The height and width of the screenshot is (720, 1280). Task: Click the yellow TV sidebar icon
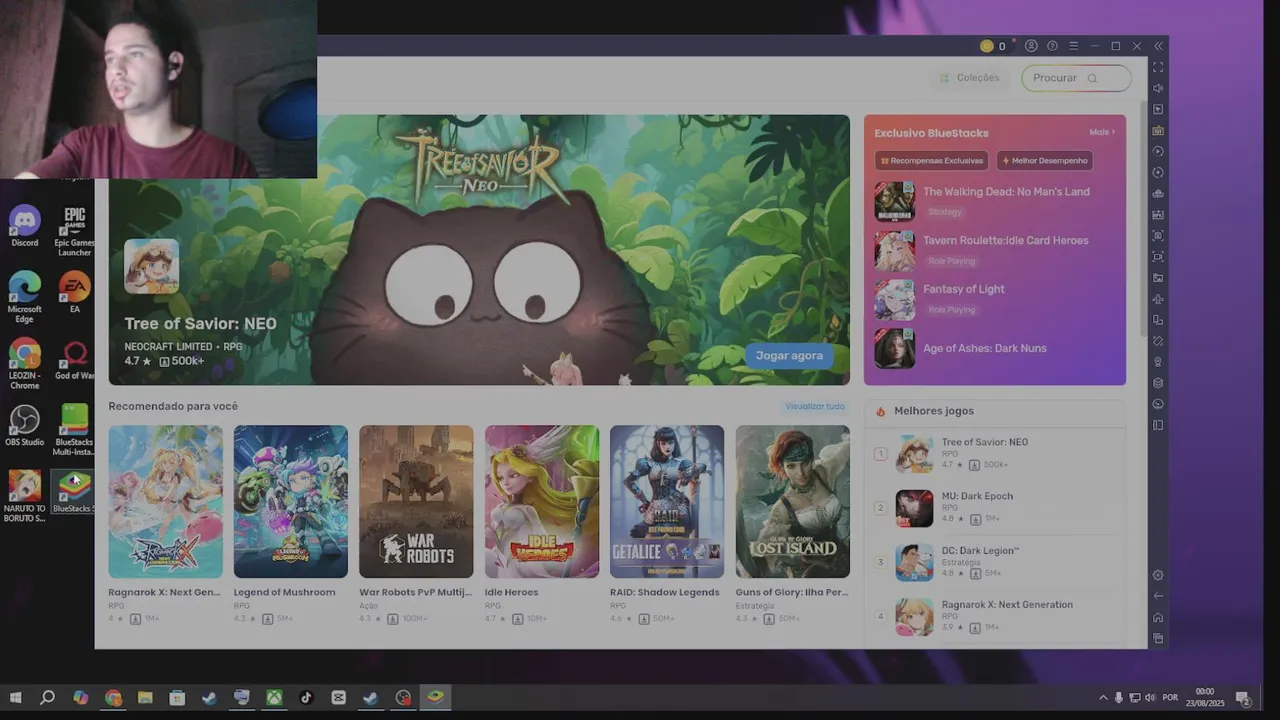(x=1158, y=130)
